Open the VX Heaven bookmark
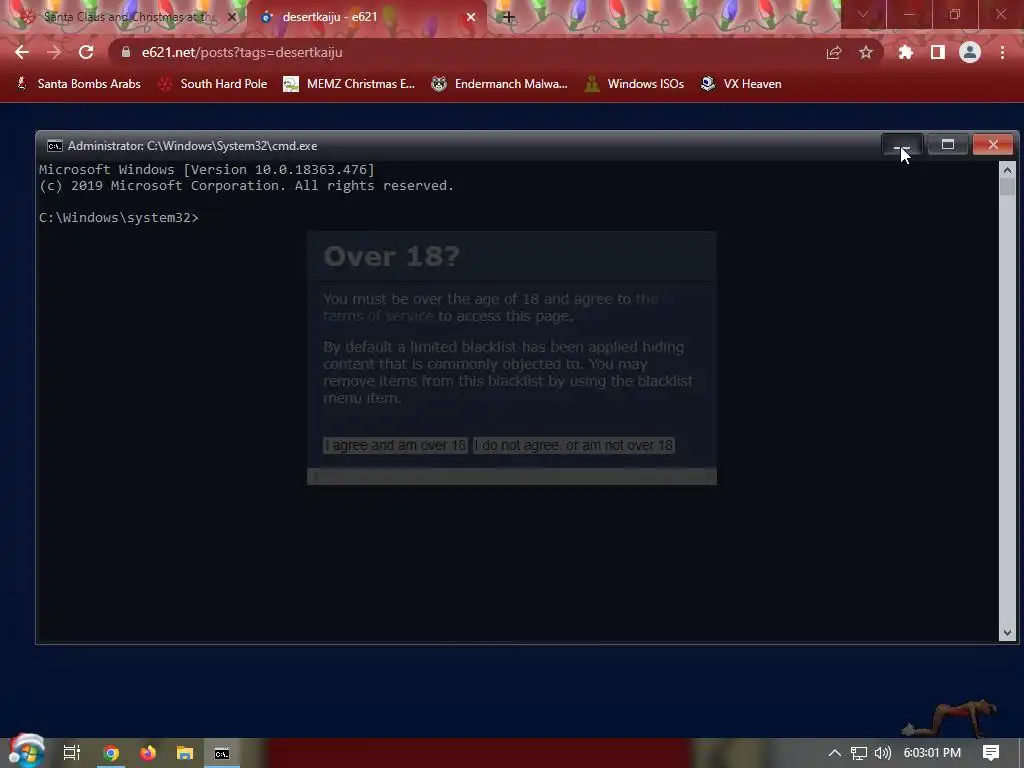This screenshot has width=1024, height=768. (741, 84)
